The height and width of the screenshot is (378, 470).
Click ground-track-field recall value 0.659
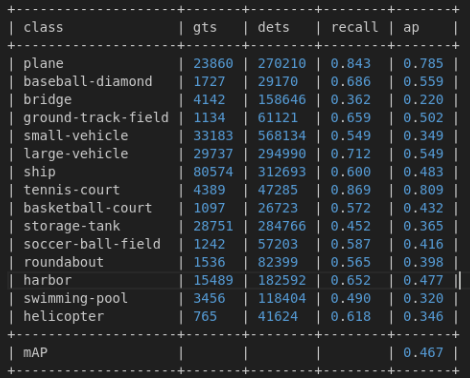click(351, 118)
